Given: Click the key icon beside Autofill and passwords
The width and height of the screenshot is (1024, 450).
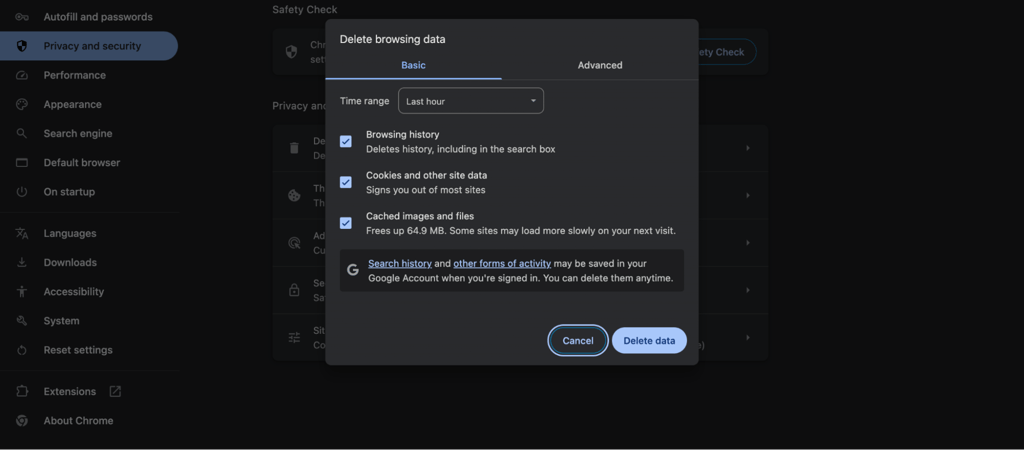Looking at the screenshot, I should coord(22,17).
